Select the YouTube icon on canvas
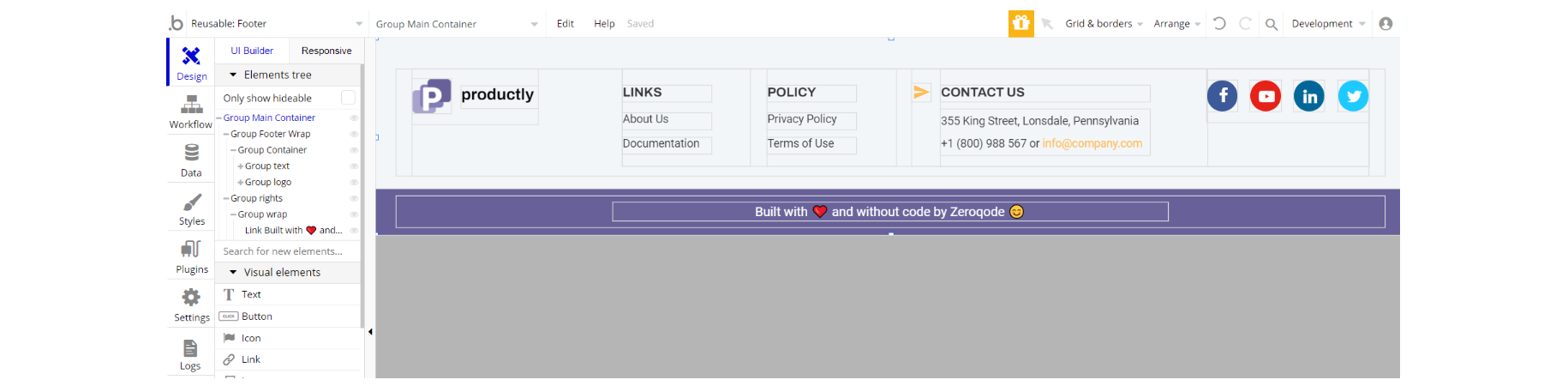This screenshot has width=1568, height=386. [1266, 95]
